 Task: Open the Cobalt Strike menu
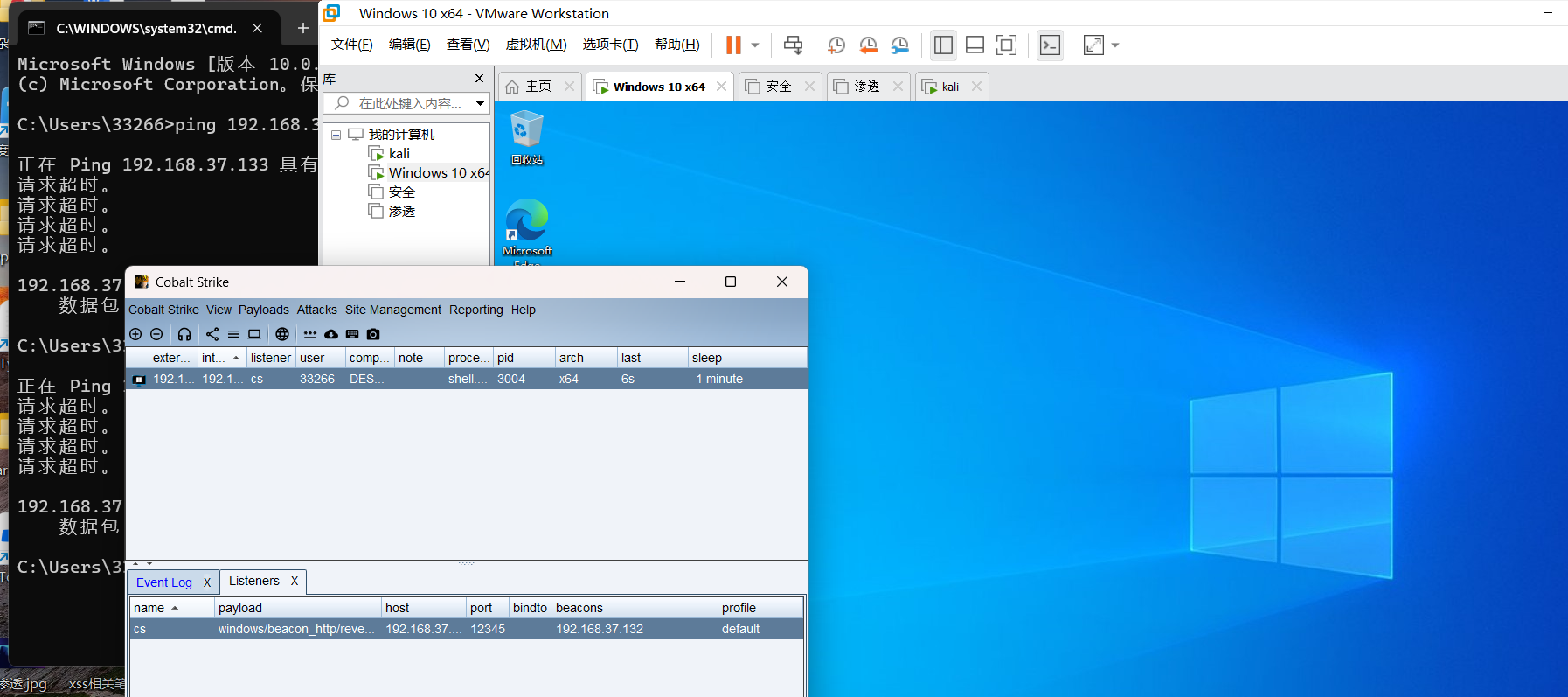163,310
